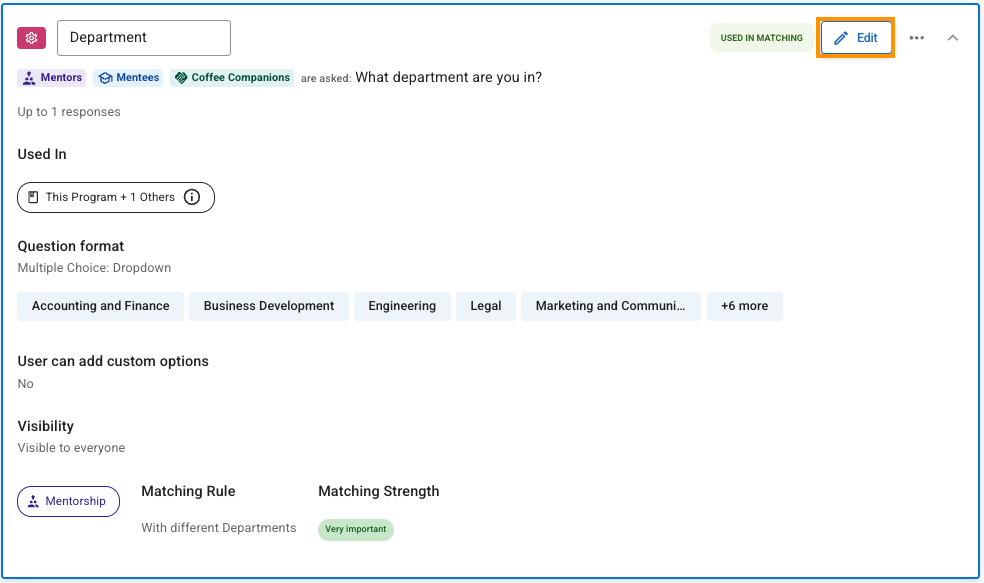Expand the +6 more options chip
Viewport: 984px width, 583px height.
tap(744, 306)
